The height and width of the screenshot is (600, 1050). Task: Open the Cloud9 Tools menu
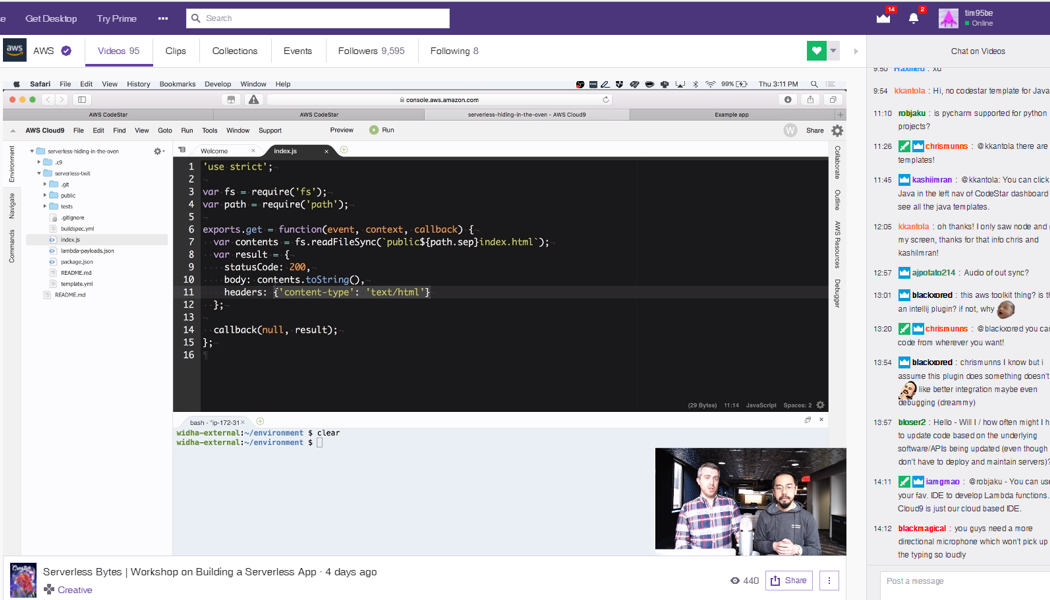pyautogui.click(x=210, y=131)
